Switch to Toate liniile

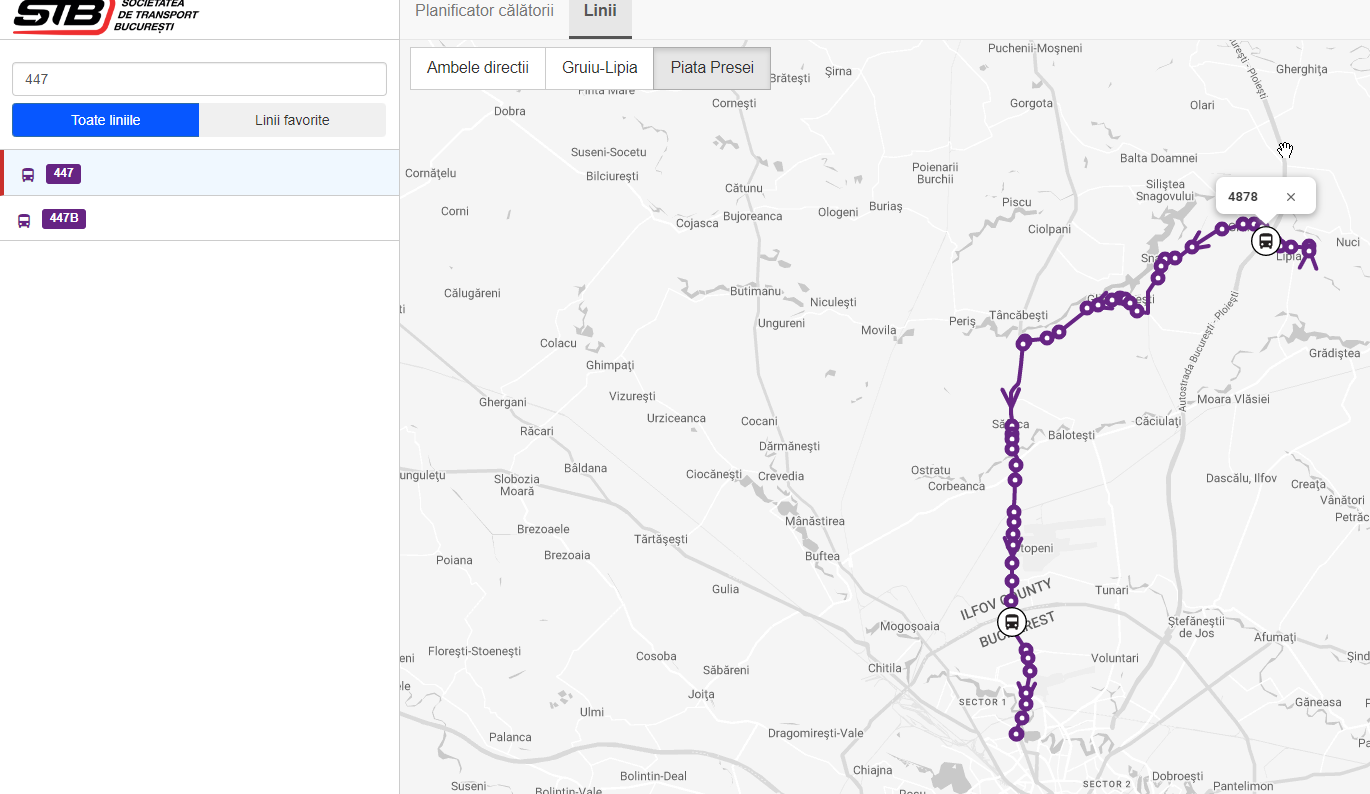pyautogui.click(x=105, y=120)
